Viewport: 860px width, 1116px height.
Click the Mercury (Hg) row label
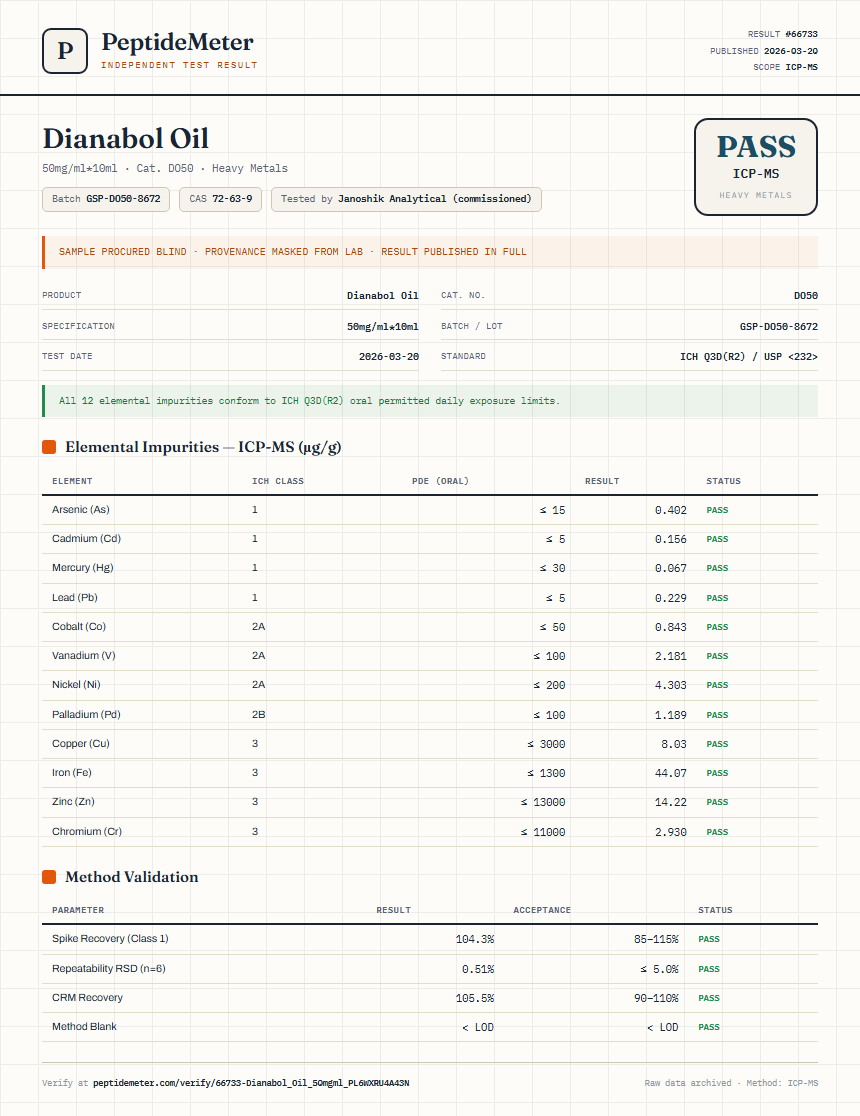[x=83, y=568]
